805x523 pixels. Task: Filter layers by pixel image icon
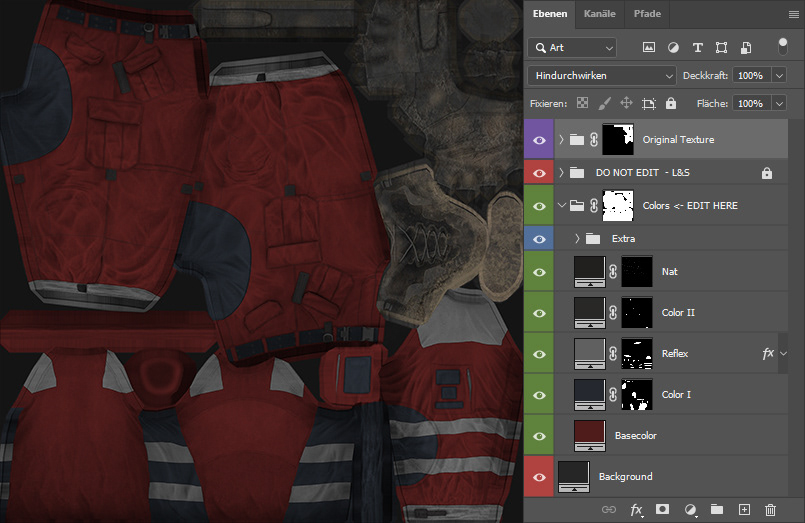click(649, 48)
